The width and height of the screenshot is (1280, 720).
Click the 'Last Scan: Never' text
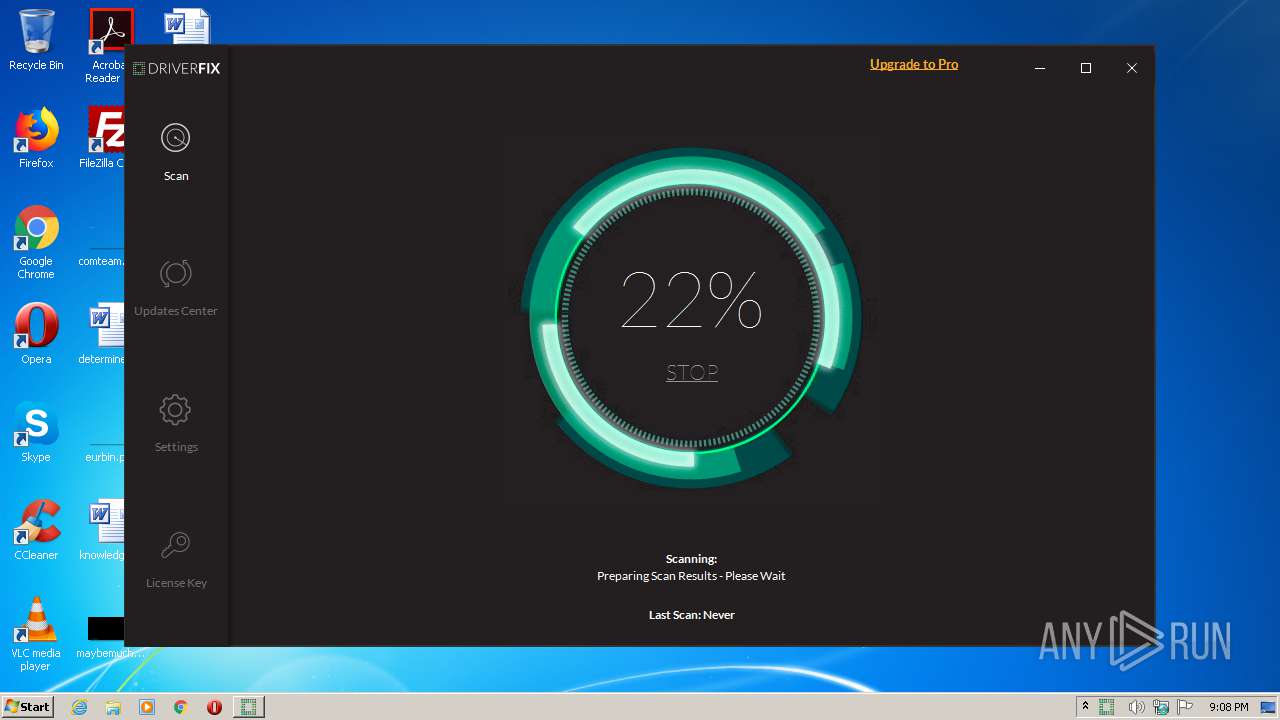pos(691,615)
